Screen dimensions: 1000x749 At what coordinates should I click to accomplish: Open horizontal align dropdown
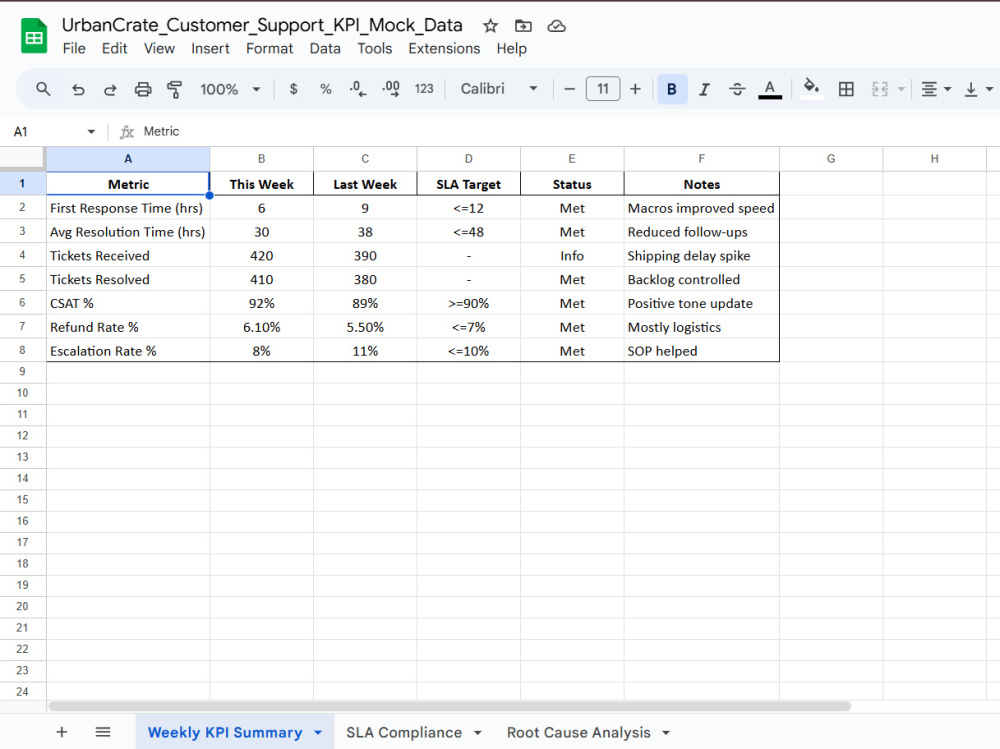click(x=936, y=89)
